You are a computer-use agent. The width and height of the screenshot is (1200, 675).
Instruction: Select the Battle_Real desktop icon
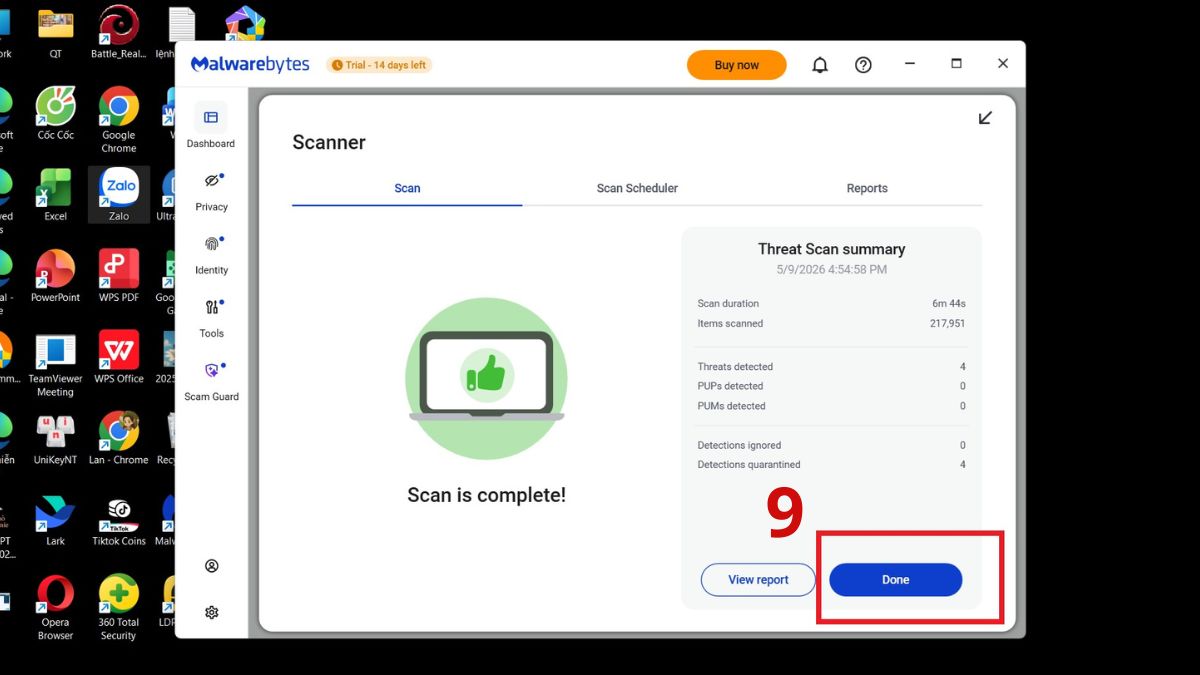point(119,32)
